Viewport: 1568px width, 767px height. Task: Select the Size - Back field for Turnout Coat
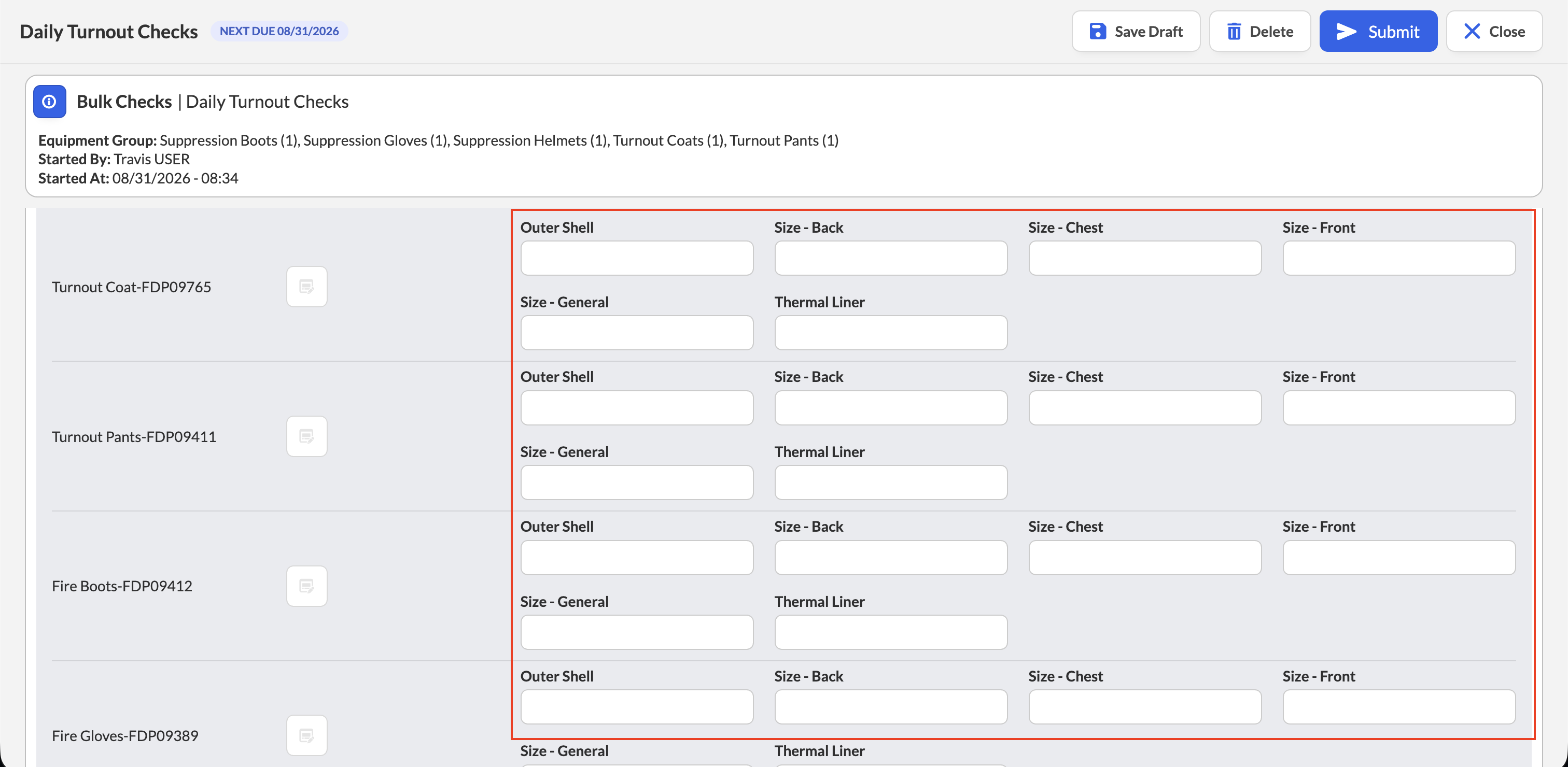click(891, 258)
